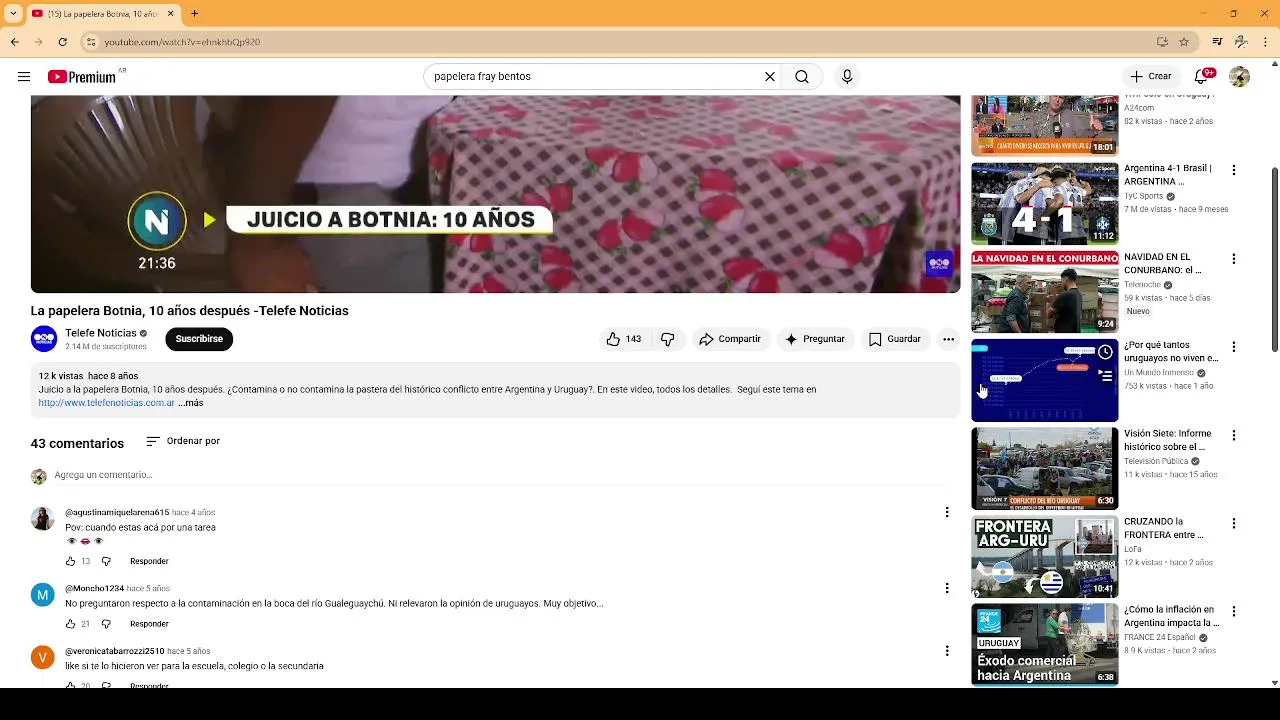Open menu for Cruzando la Frontera video
Viewport: 1280px width, 720px height.
tap(1233, 523)
